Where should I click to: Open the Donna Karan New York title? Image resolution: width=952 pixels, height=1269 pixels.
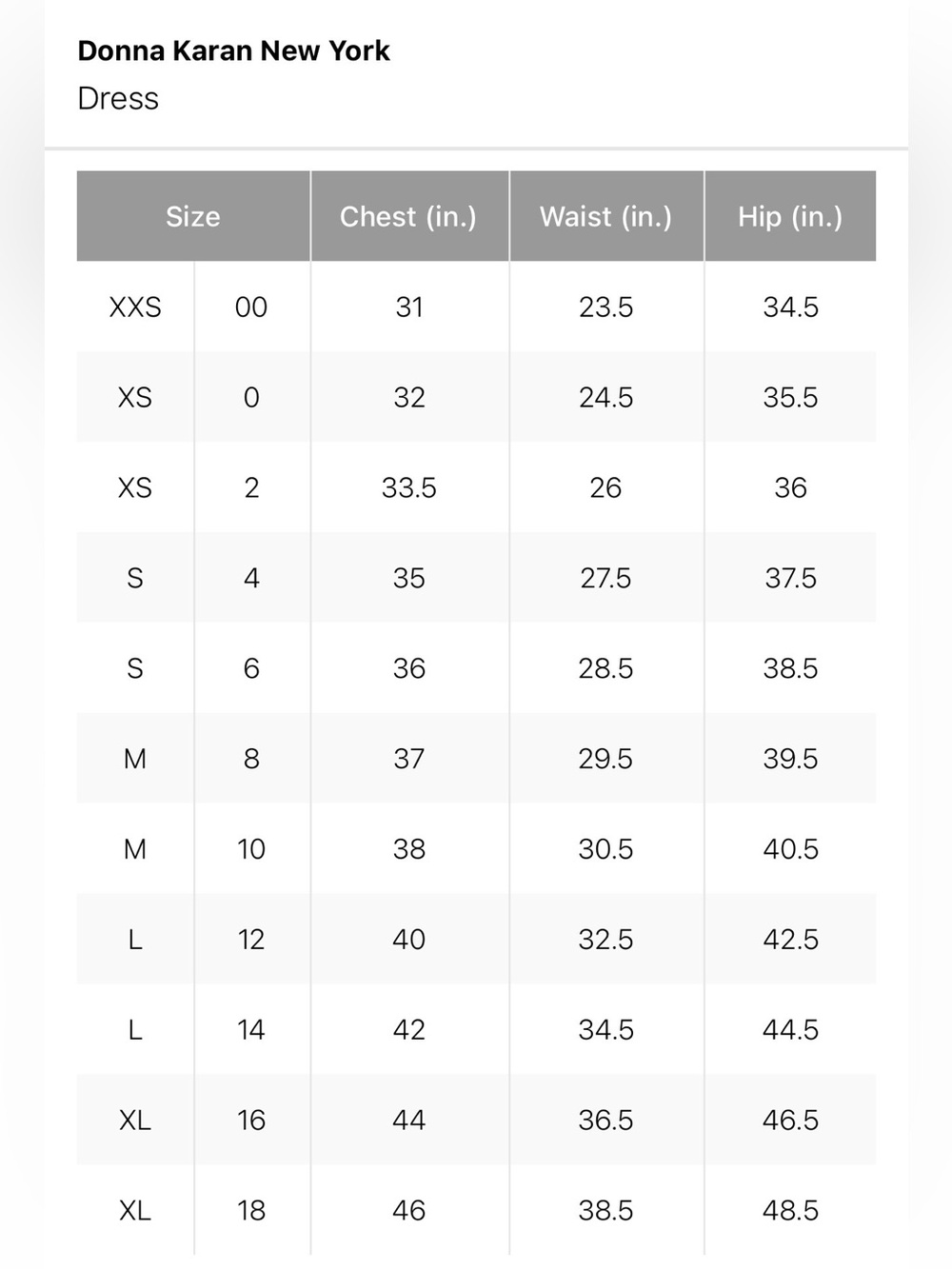(233, 50)
